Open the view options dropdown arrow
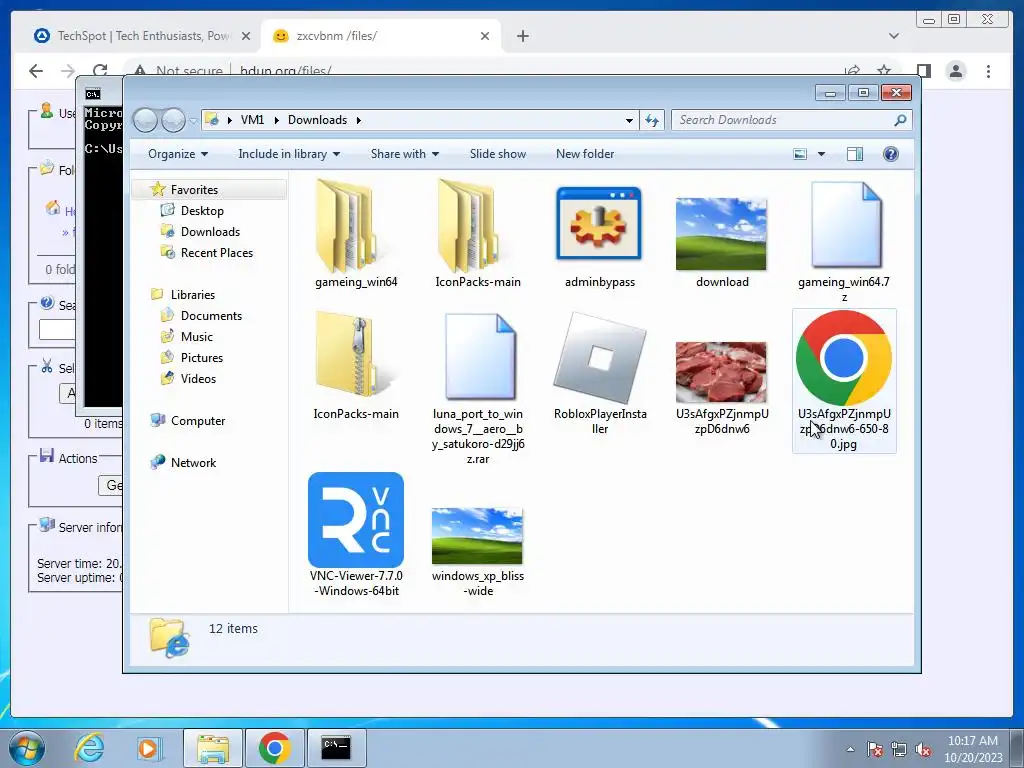Screen dimensions: 1024x768 click(x=821, y=154)
